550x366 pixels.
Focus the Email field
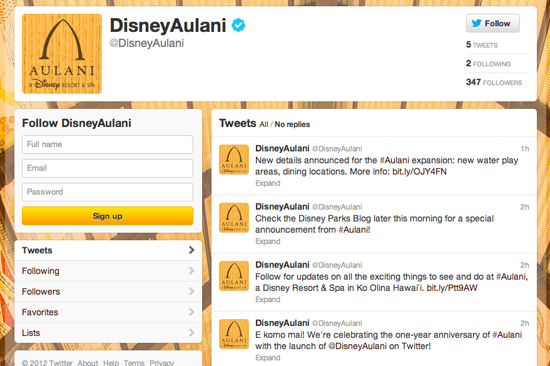pyautogui.click(x=107, y=168)
